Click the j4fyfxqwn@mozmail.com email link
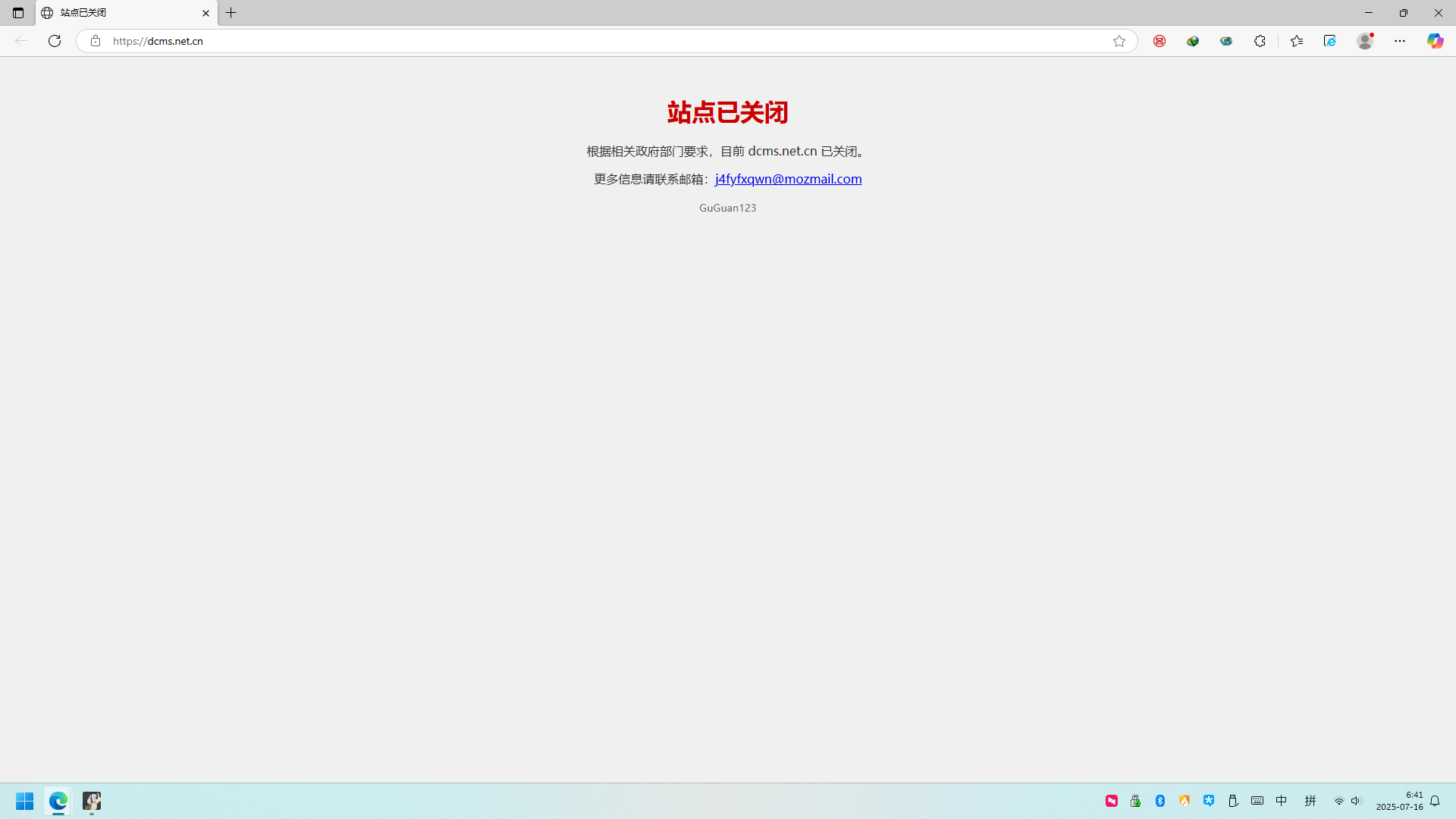The image size is (1456, 819). [x=788, y=179]
